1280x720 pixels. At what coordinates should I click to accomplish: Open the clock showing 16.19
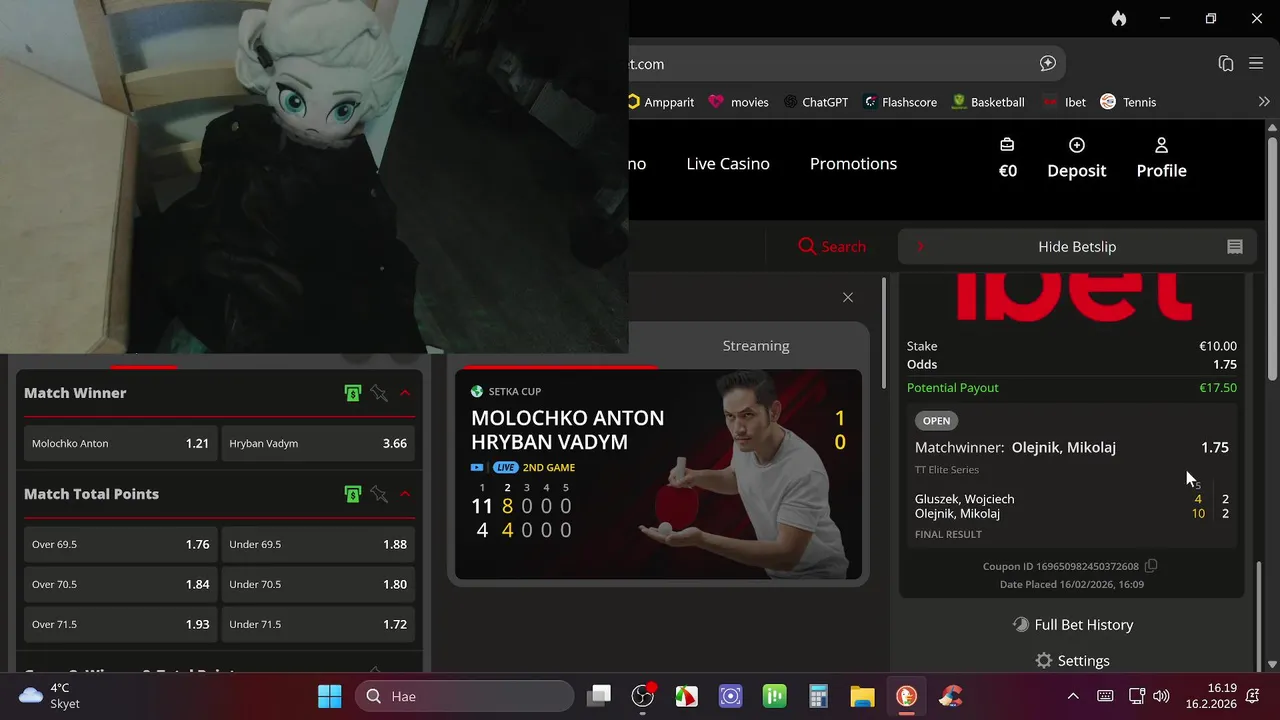coord(1209,696)
